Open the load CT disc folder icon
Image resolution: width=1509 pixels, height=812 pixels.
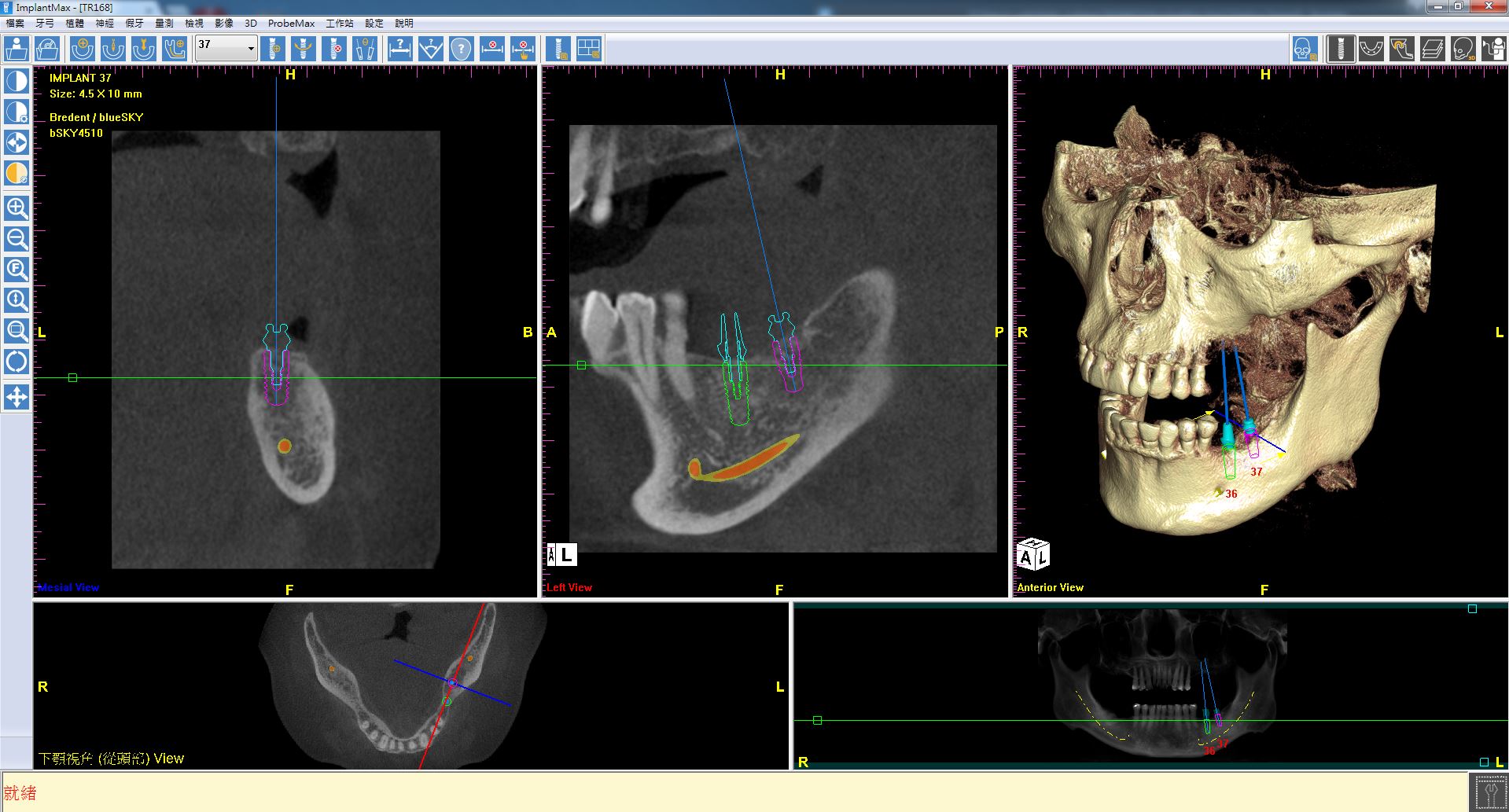[x=48, y=50]
